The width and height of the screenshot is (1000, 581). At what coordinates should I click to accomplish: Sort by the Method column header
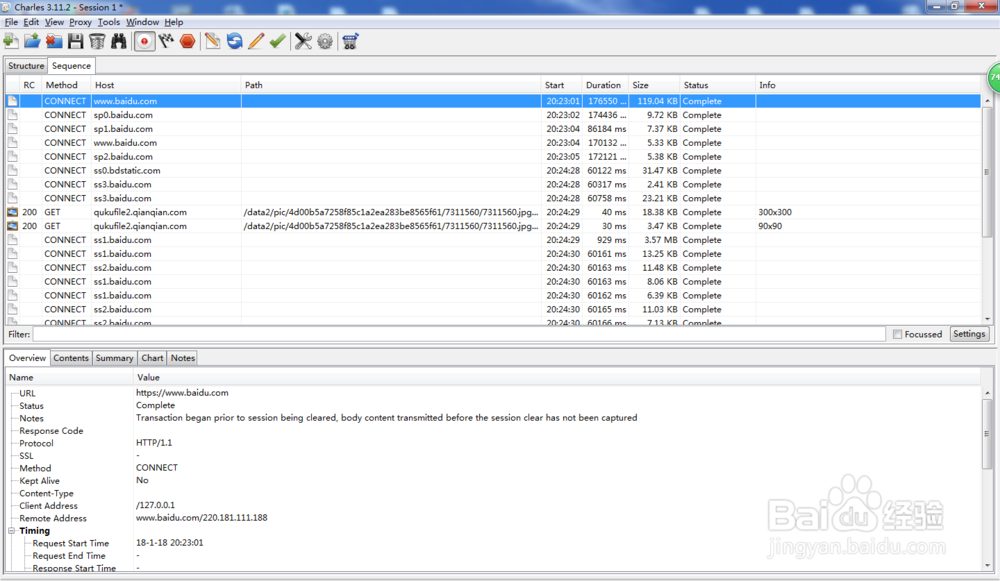67,85
